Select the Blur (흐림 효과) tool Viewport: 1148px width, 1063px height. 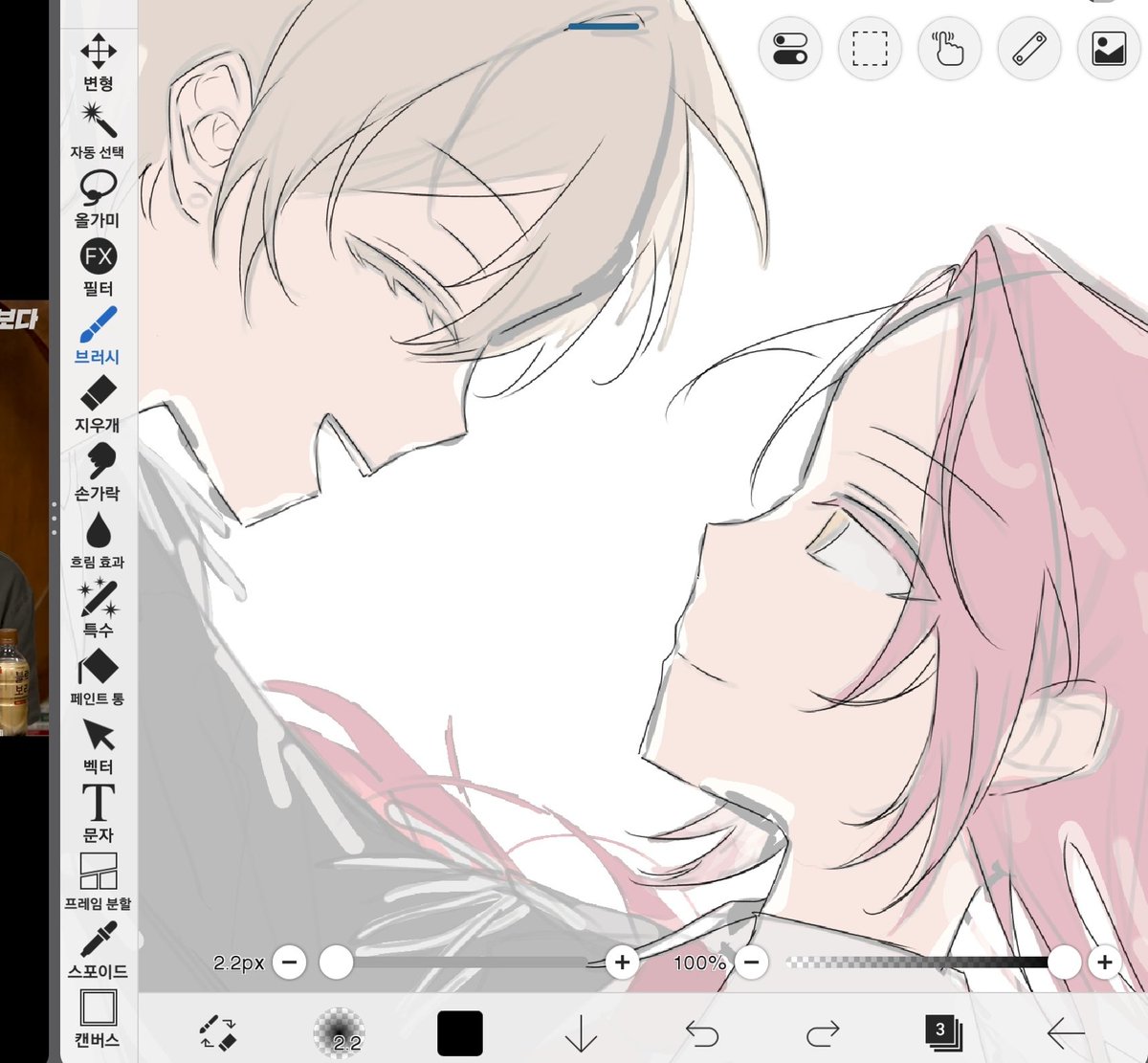(x=99, y=542)
